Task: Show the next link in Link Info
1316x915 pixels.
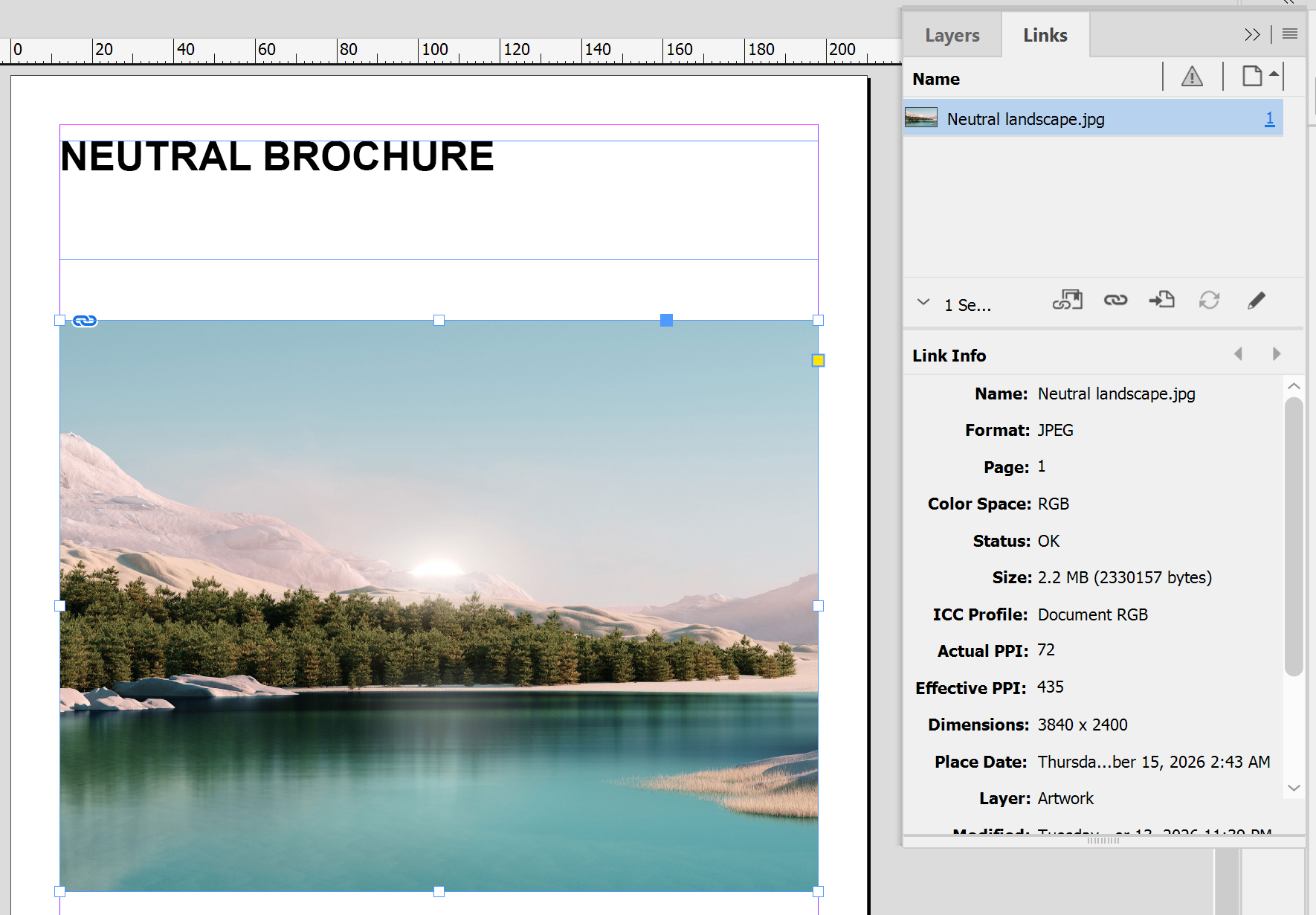Action: [1277, 354]
